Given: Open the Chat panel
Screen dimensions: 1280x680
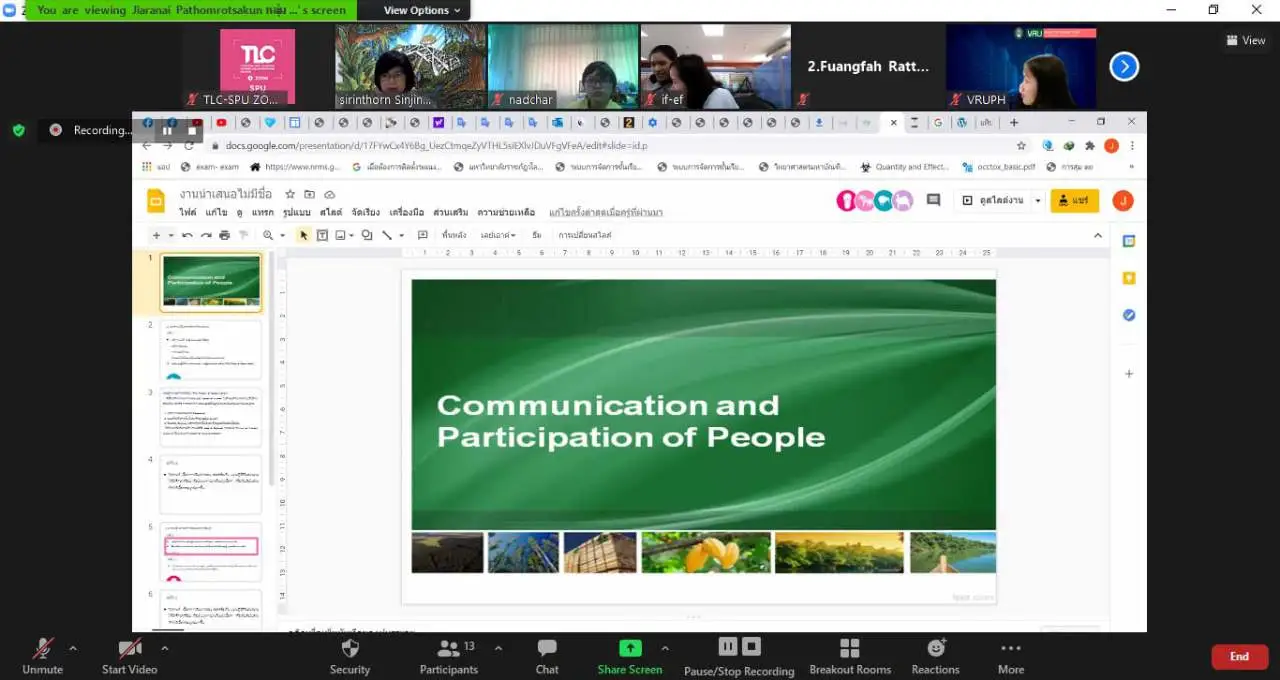Looking at the screenshot, I should click(547, 655).
